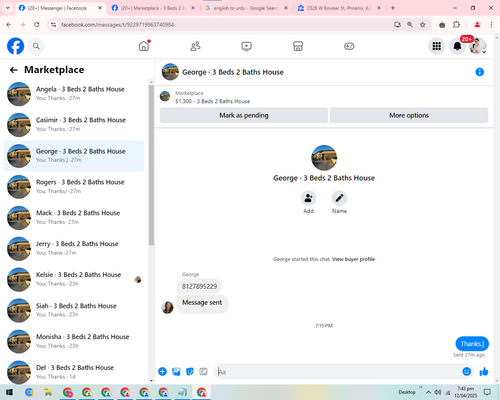Screen dimensions: 500x400
Task: Open Chrome three-dot menu
Action: tap(491, 24)
